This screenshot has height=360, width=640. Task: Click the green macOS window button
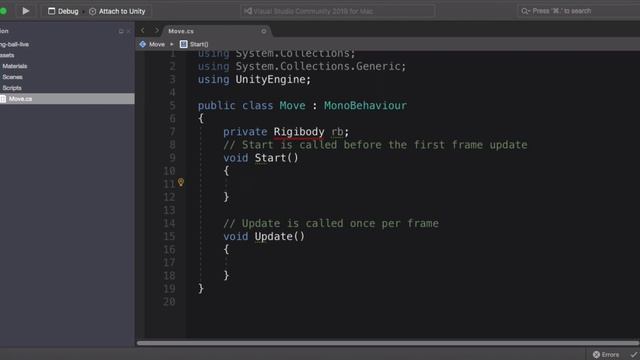click(3, 11)
